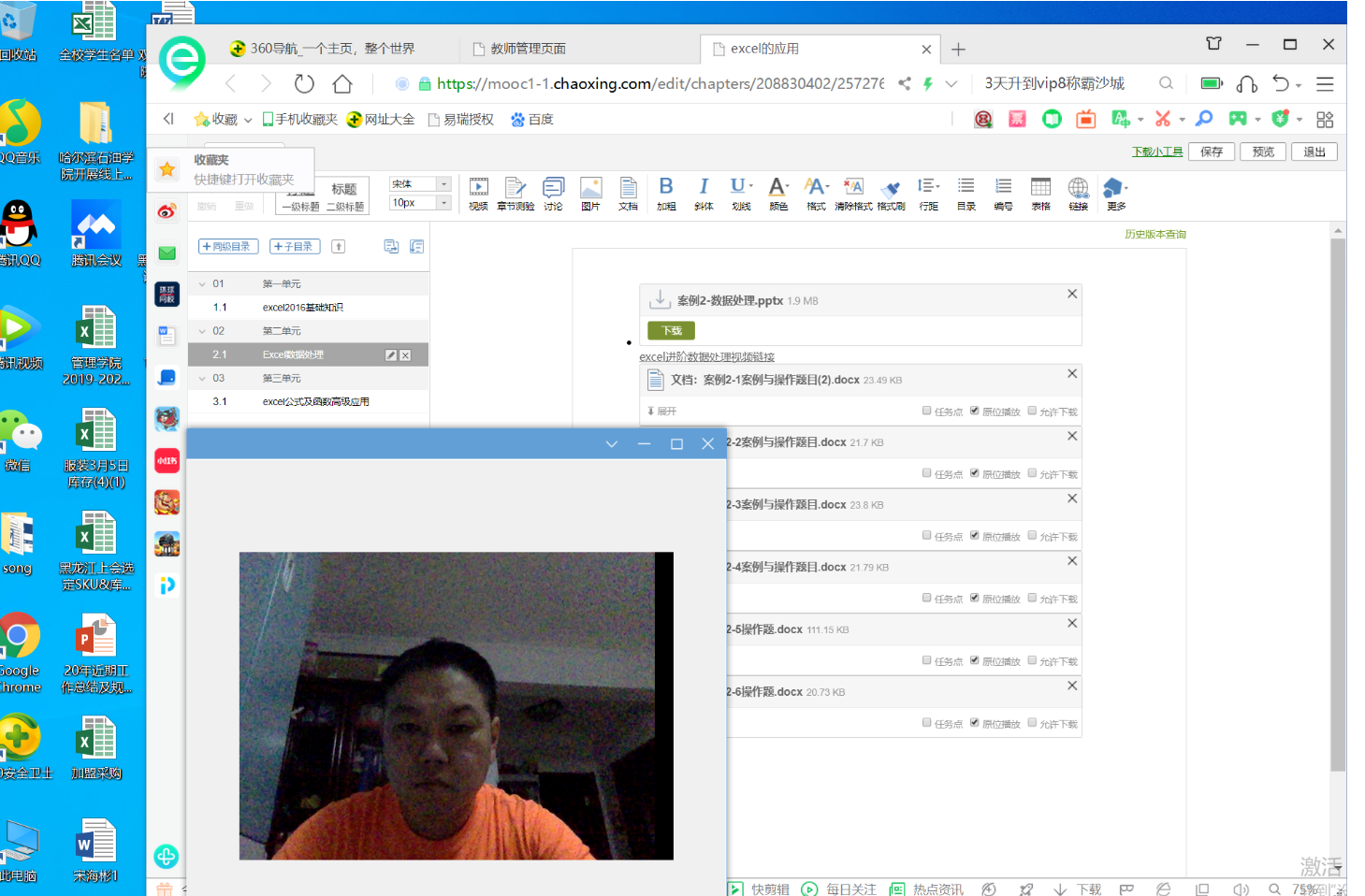Click the 格式刷 format painter icon
This screenshot has height=896, width=1365.
(891, 192)
